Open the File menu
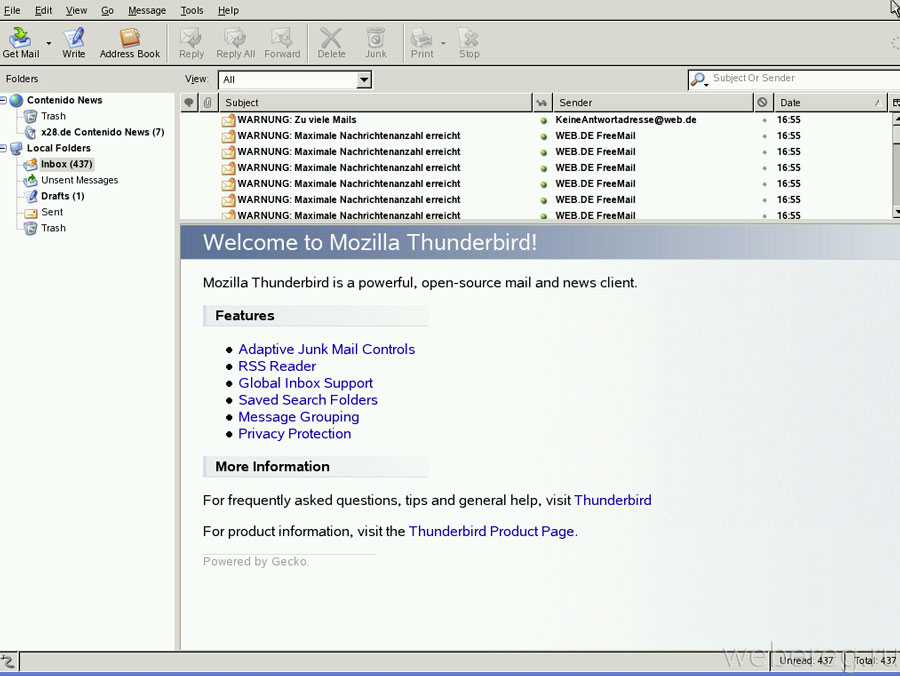 (12, 10)
